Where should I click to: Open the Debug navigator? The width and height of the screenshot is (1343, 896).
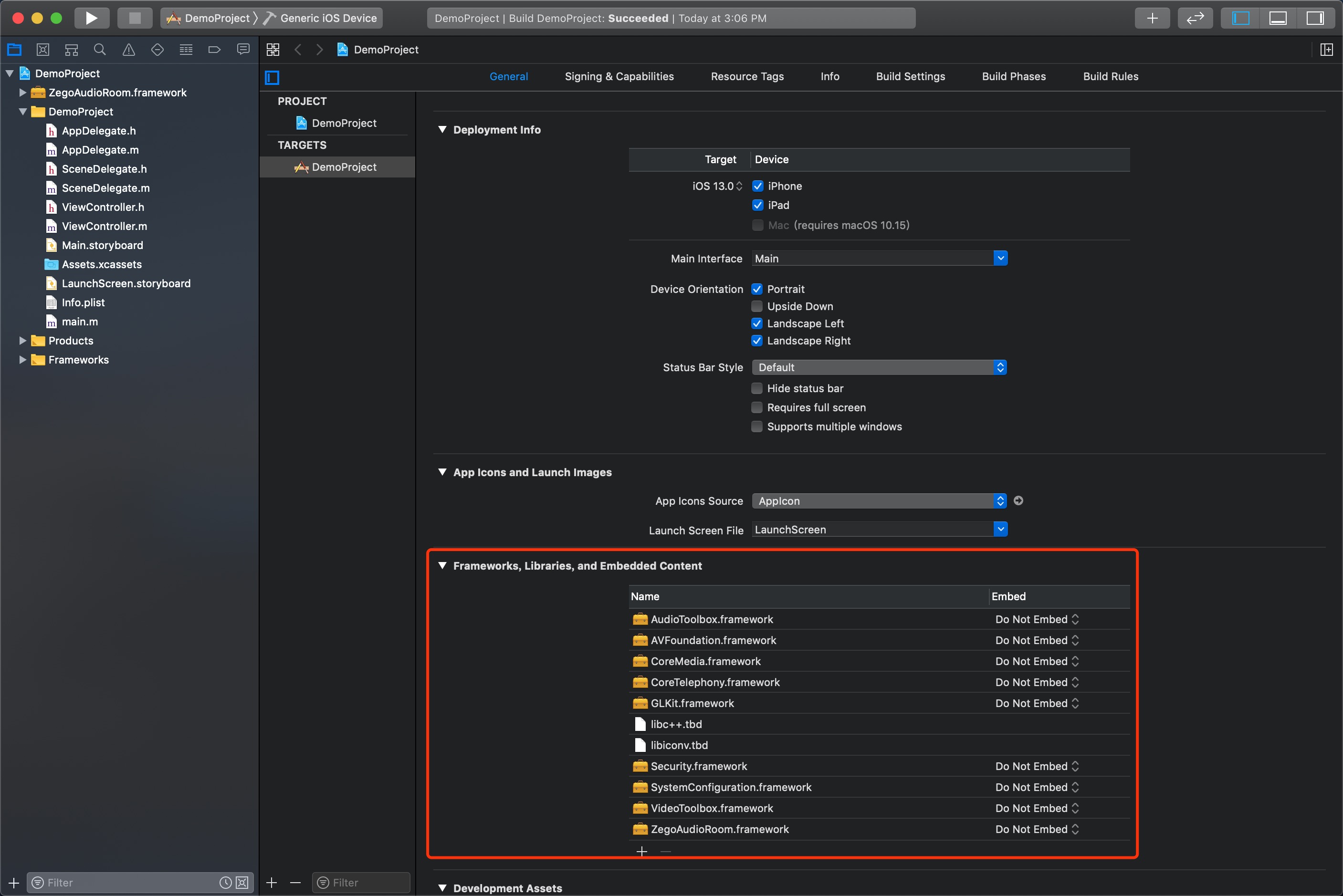(x=186, y=50)
